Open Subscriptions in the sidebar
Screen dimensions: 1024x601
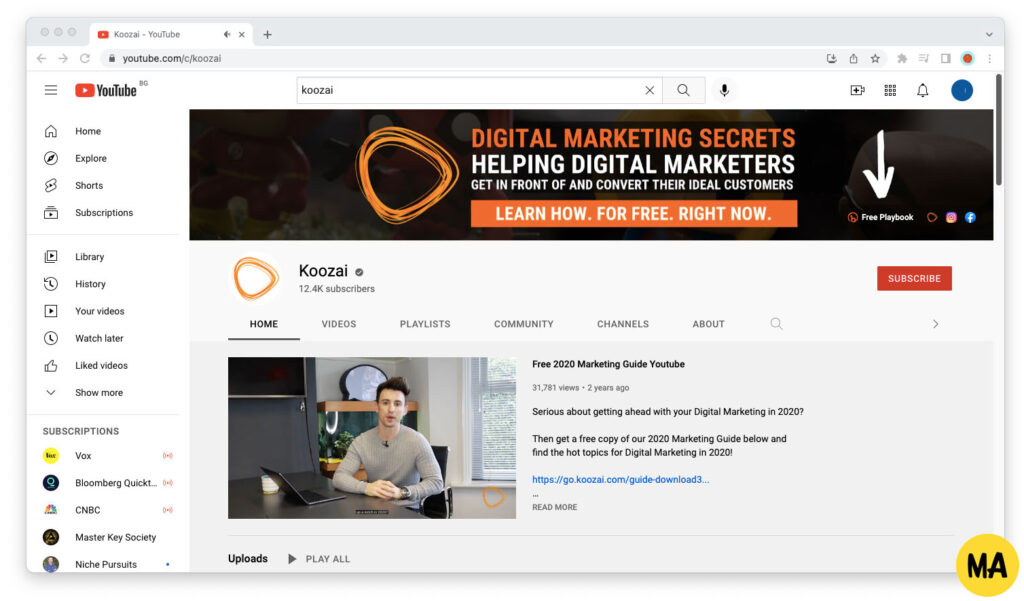coord(103,213)
